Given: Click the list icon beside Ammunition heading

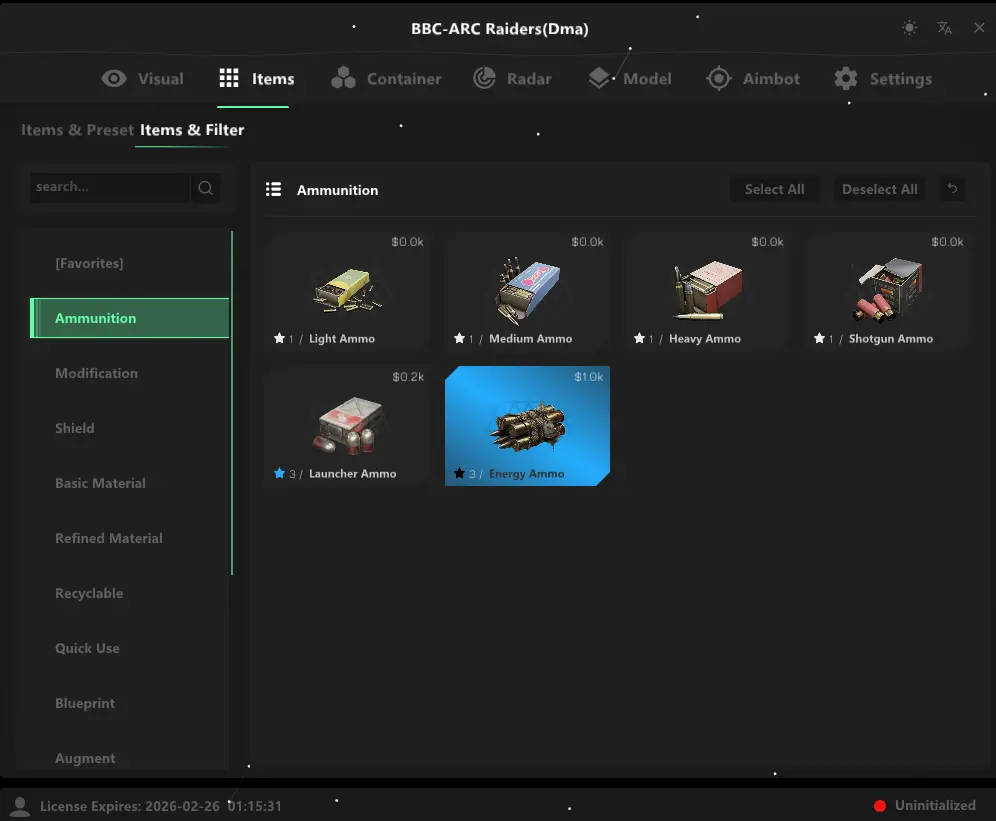Looking at the screenshot, I should (273, 190).
